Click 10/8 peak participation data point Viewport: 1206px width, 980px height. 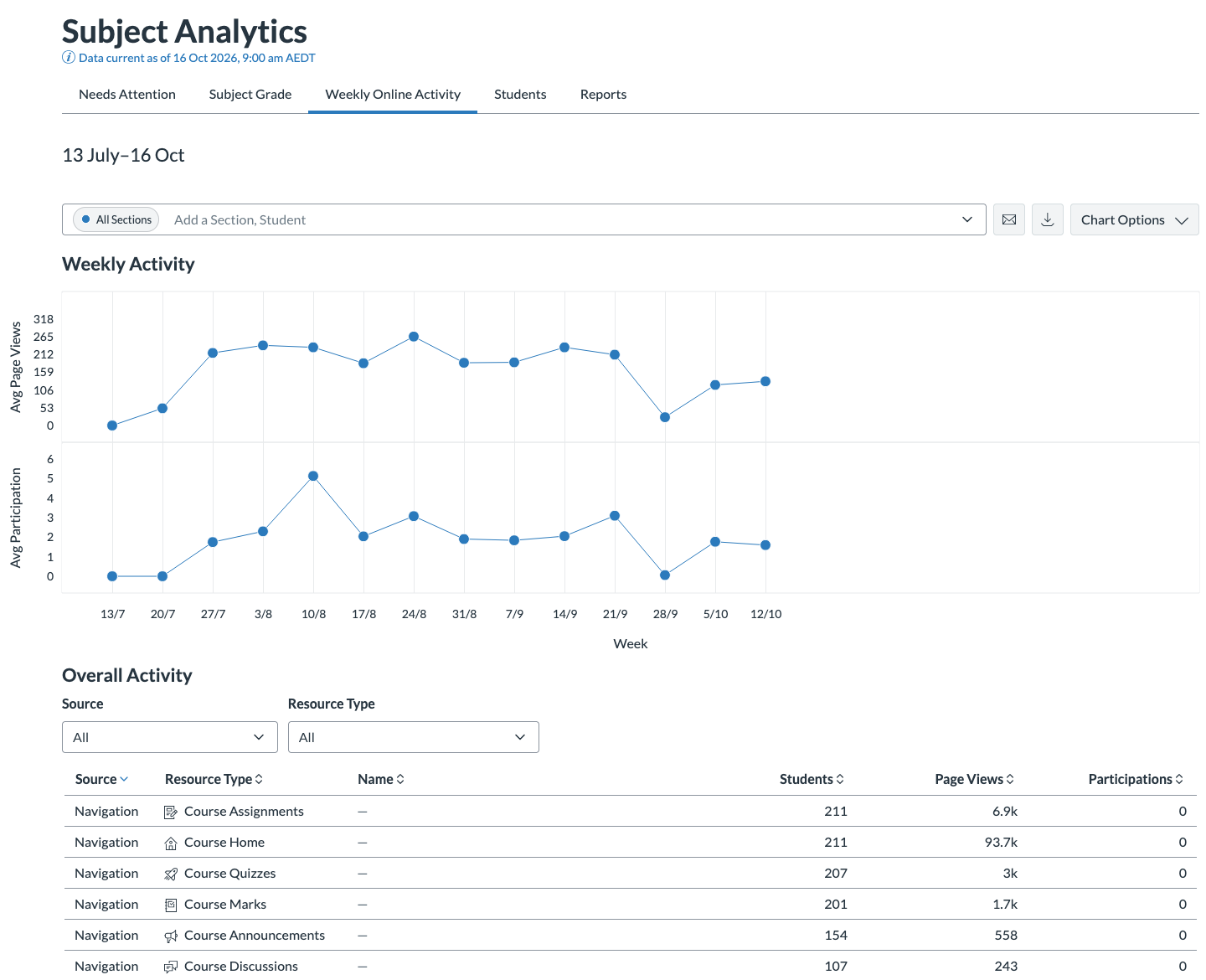[313, 476]
